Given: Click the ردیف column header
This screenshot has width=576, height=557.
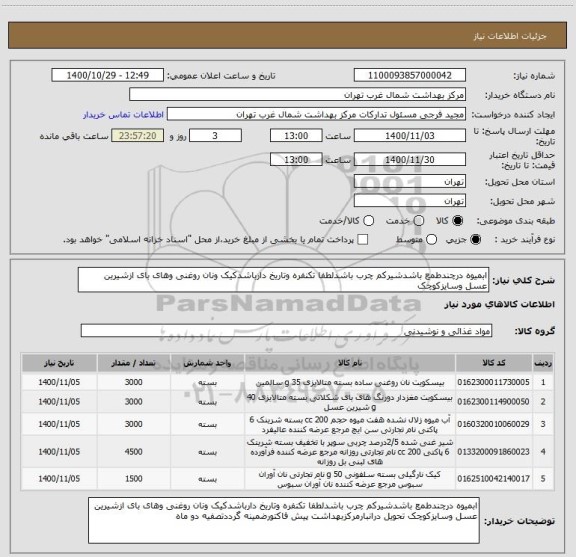Looking at the screenshot, I should coord(543,363).
